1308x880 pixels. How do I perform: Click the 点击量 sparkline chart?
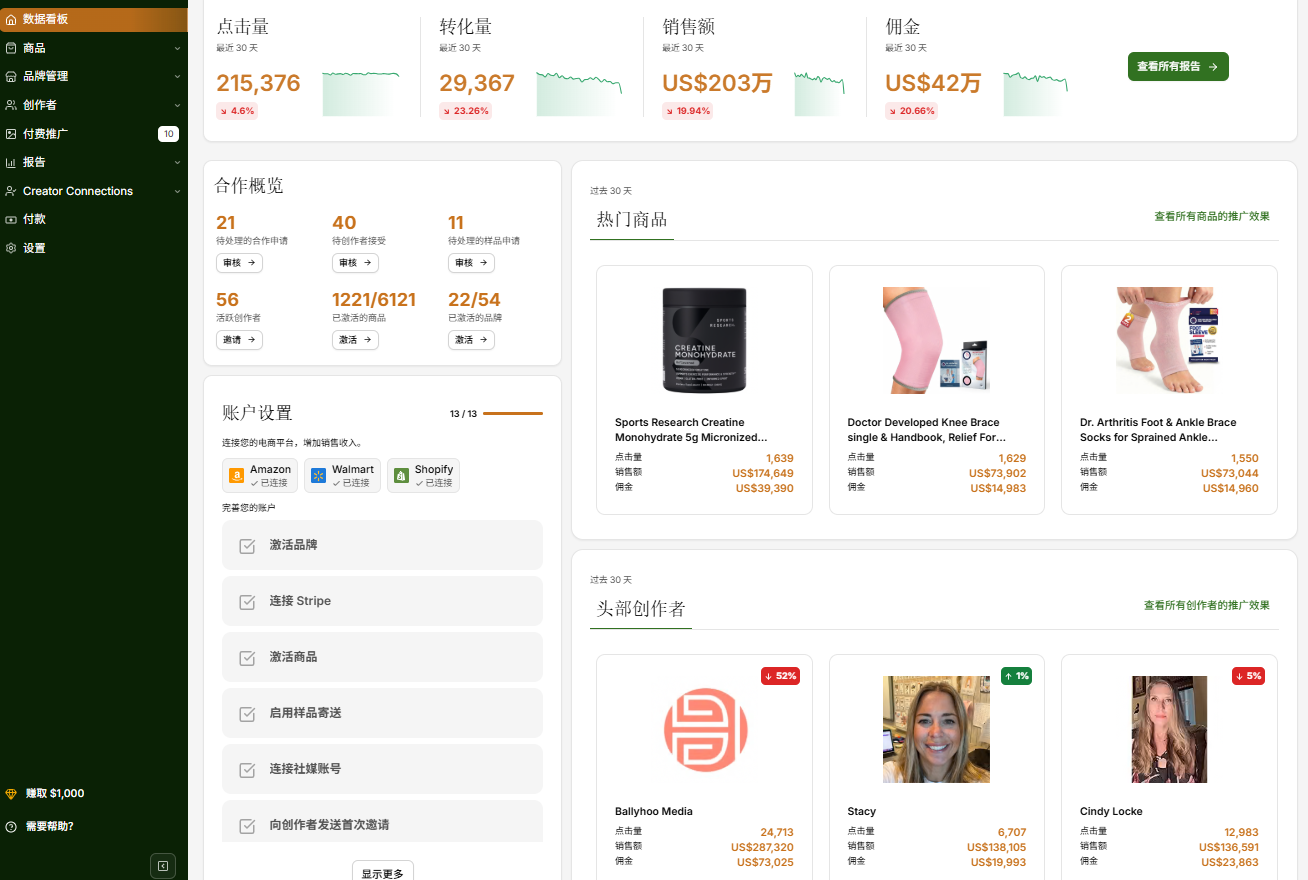tap(361, 94)
